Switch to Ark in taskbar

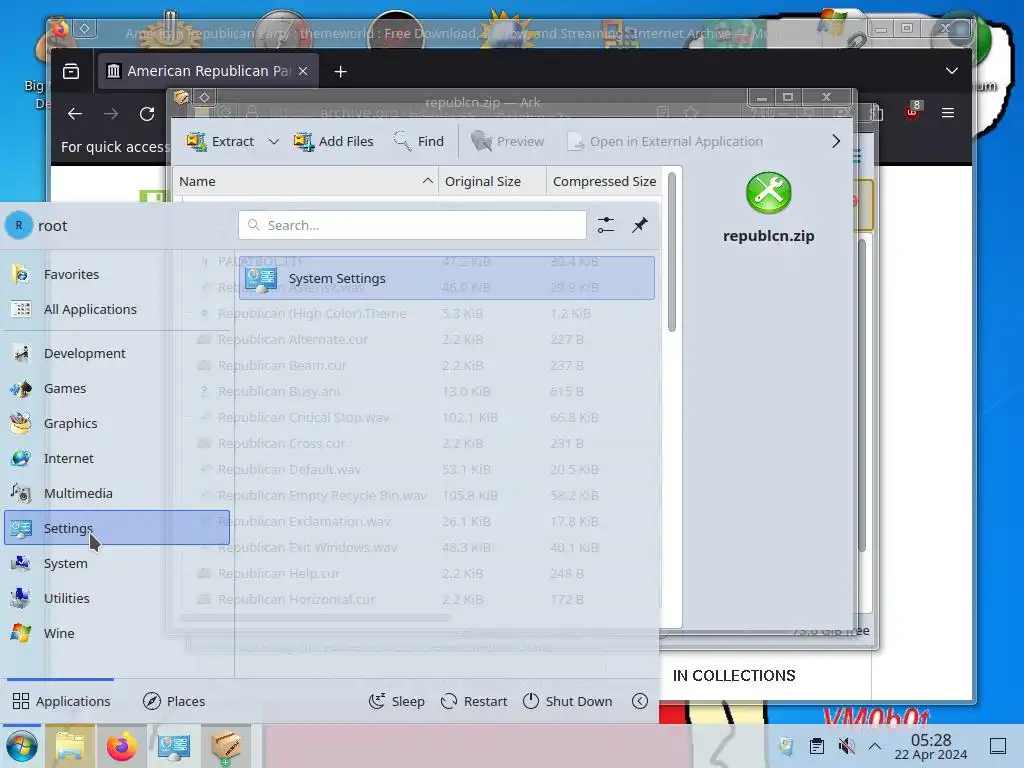[x=225, y=746]
